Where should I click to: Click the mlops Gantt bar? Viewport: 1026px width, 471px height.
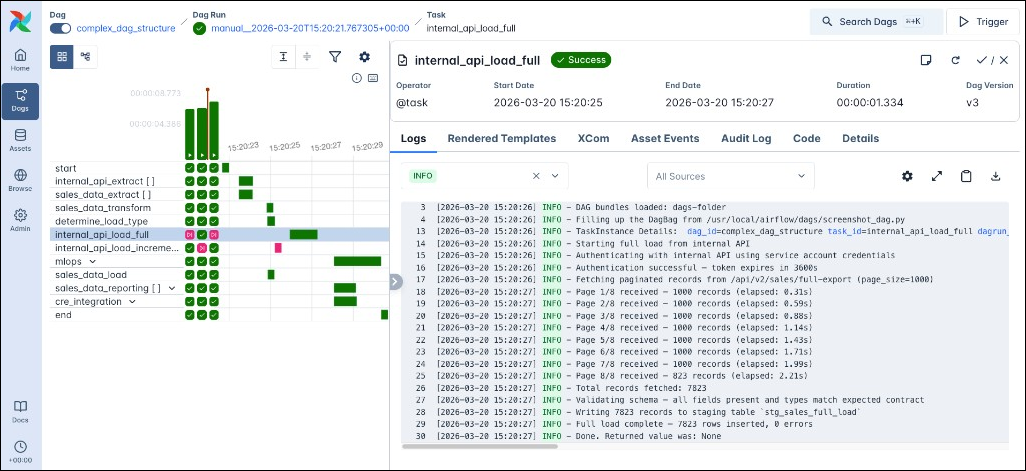click(x=357, y=262)
